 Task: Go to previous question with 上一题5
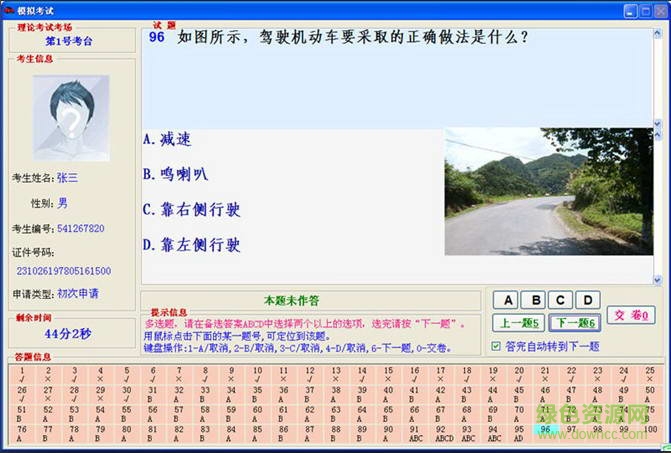click(520, 323)
